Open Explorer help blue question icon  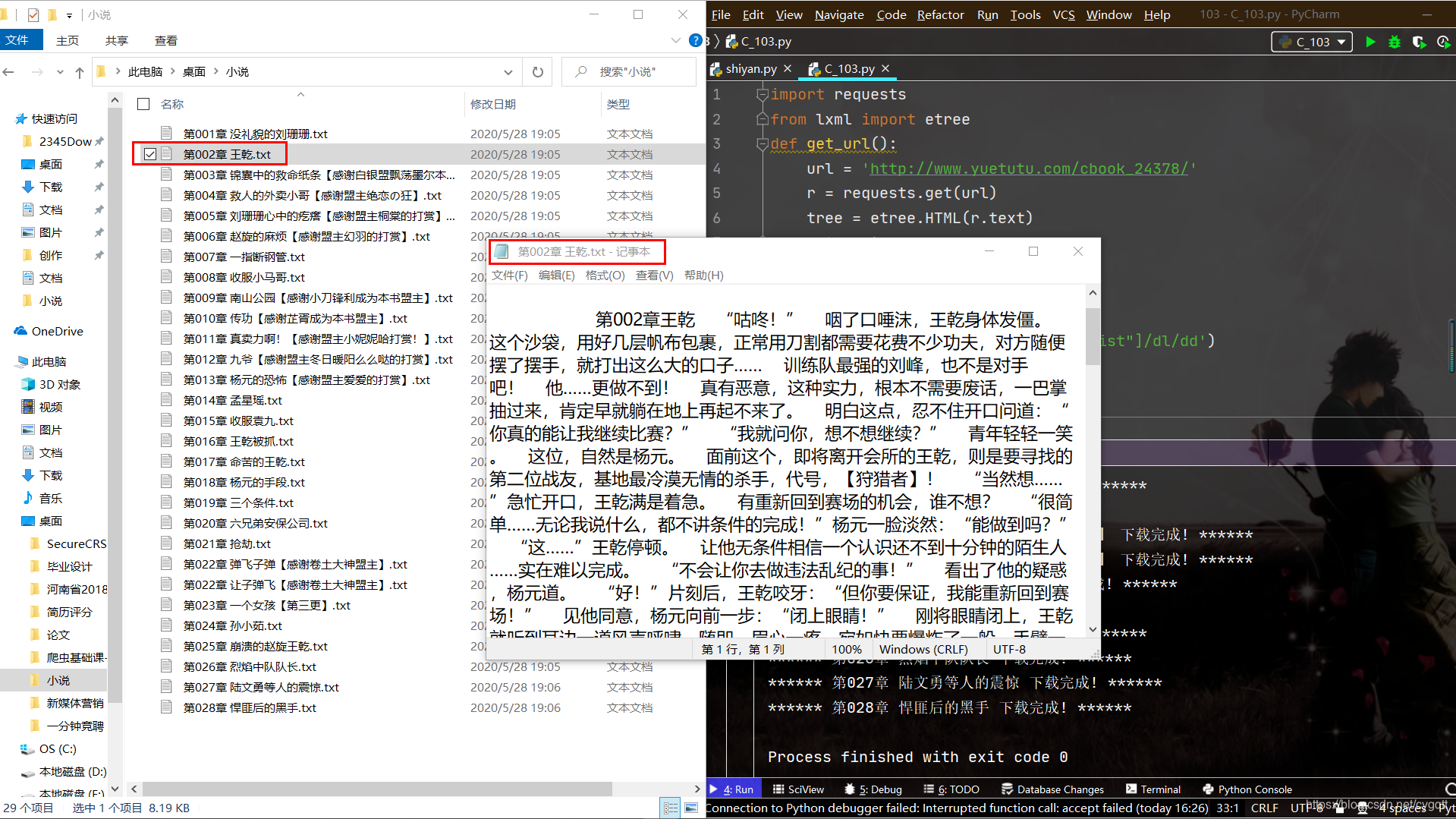click(x=695, y=40)
